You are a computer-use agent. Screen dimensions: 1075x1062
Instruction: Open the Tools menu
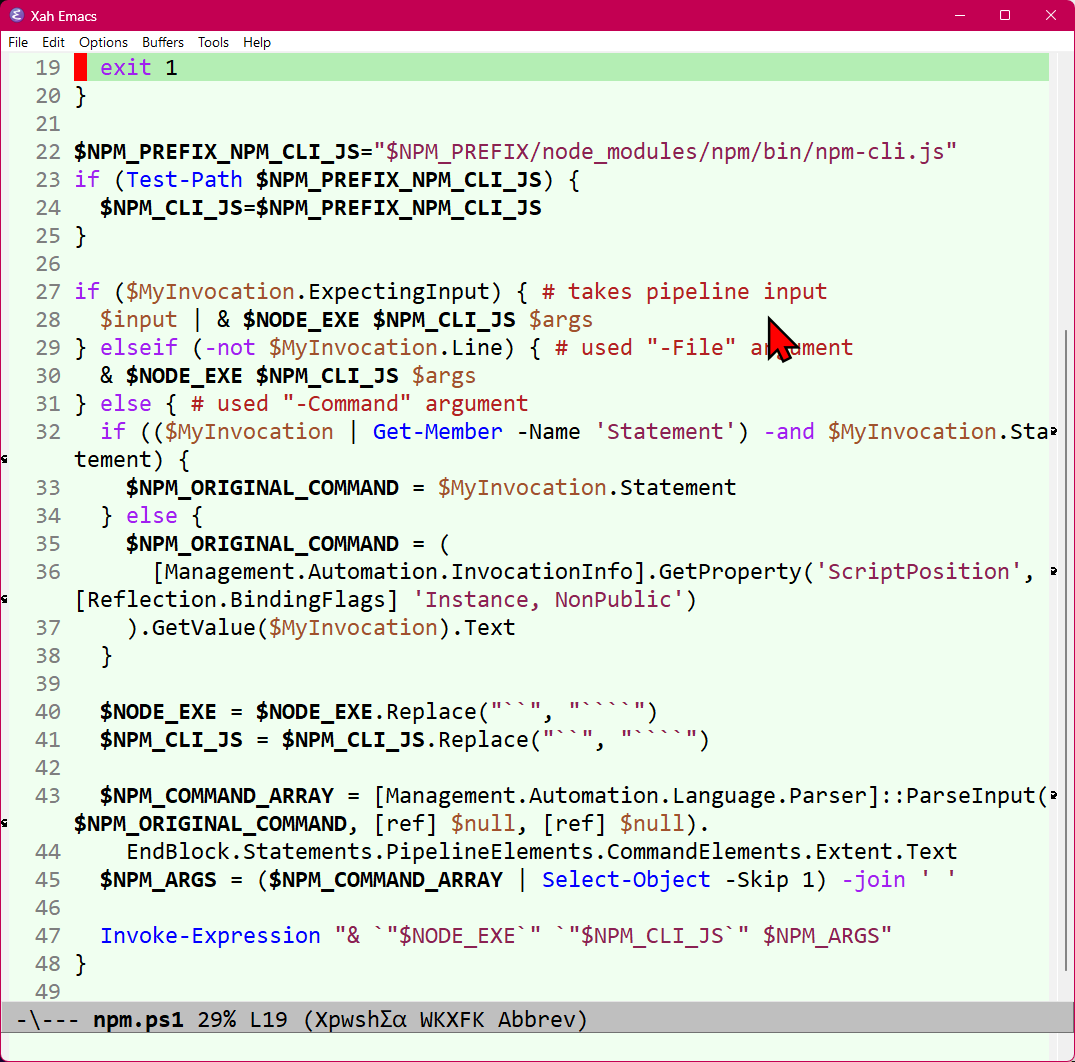coord(213,43)
